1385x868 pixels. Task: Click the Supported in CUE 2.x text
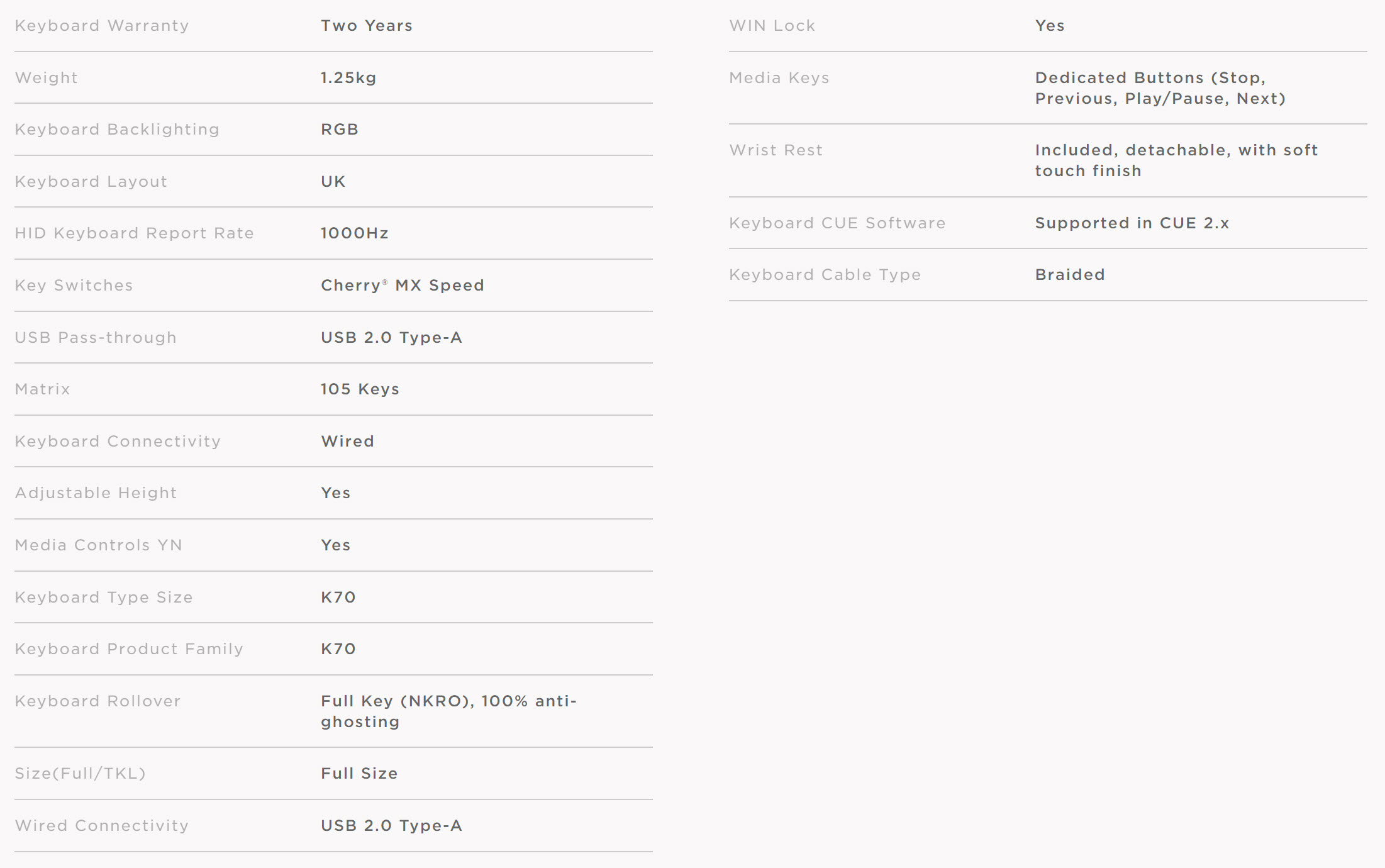(x=1132, y=223)
